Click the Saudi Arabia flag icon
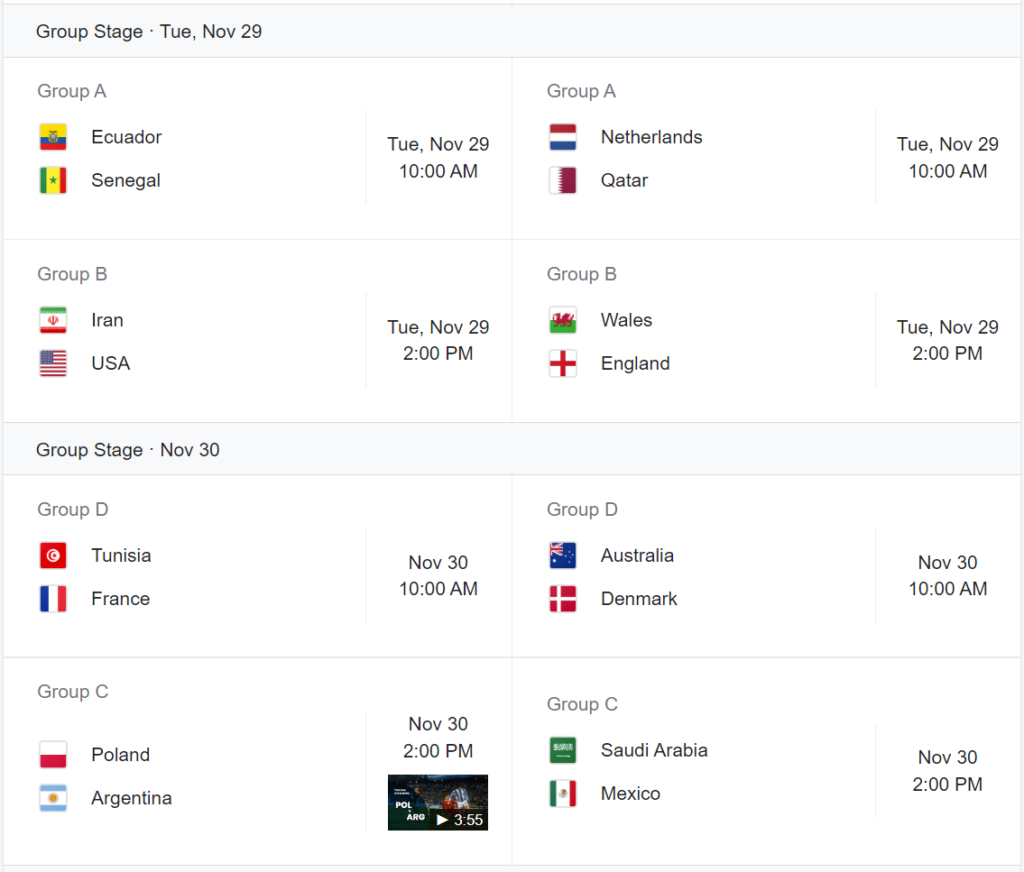 coord(563,750)
